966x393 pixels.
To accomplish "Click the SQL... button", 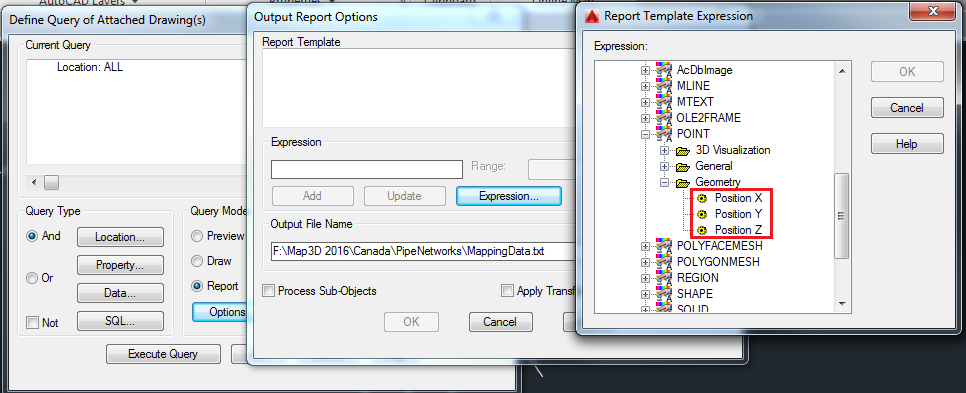I will [x=120, y=322].
